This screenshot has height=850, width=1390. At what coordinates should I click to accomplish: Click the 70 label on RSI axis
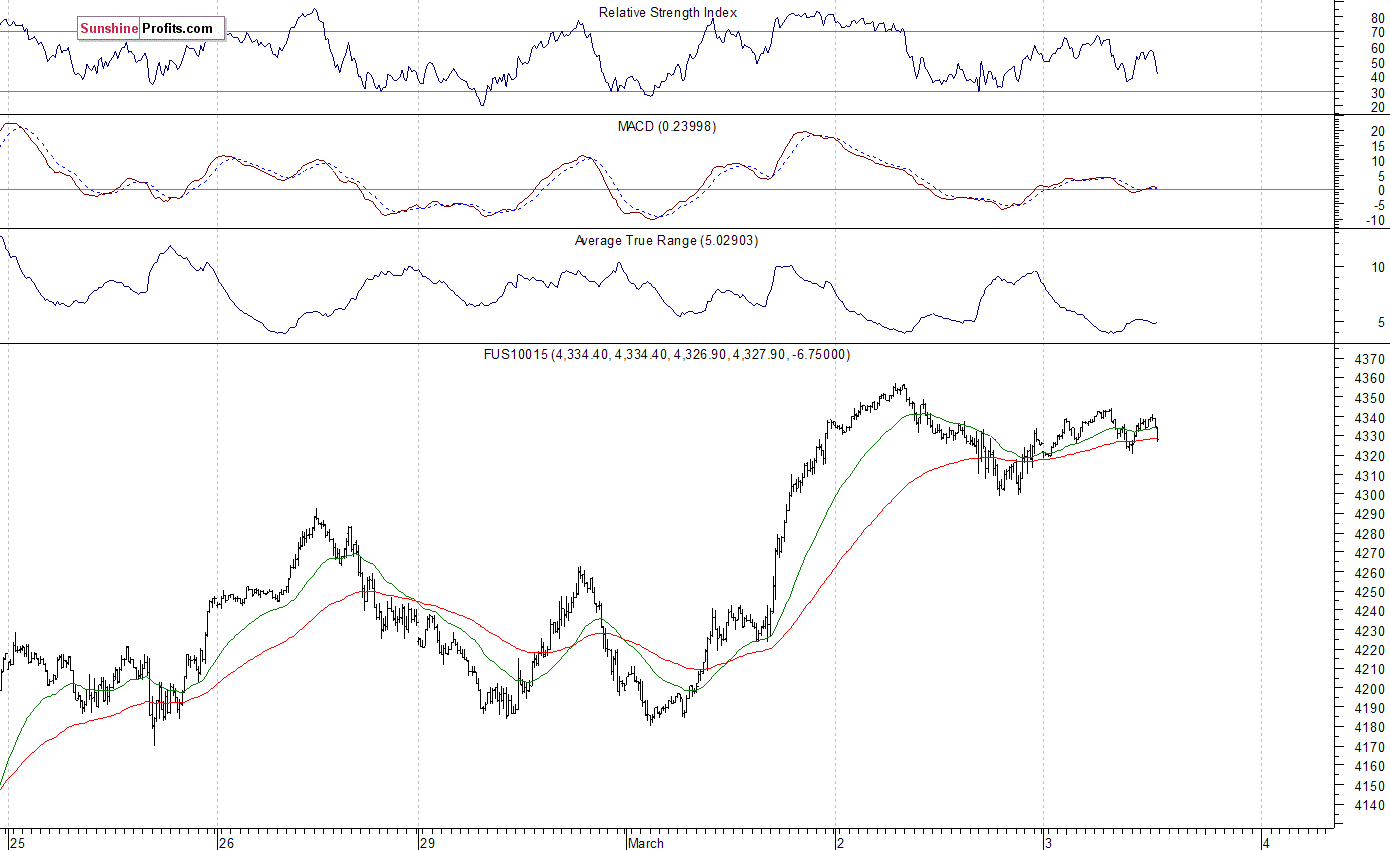click(x=1378, y=33)
